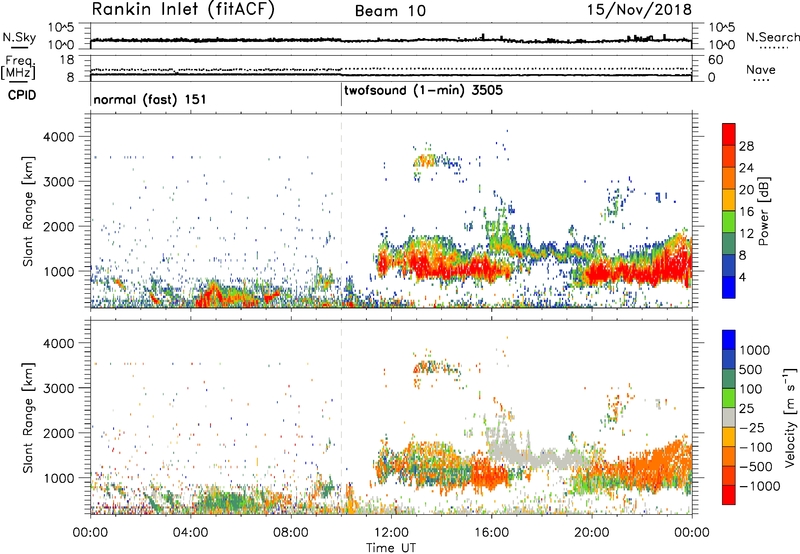This screenshot has width=800, height=554.
Task: Click the '08:00' time axis tick label
Action: (x=291, y=532)
